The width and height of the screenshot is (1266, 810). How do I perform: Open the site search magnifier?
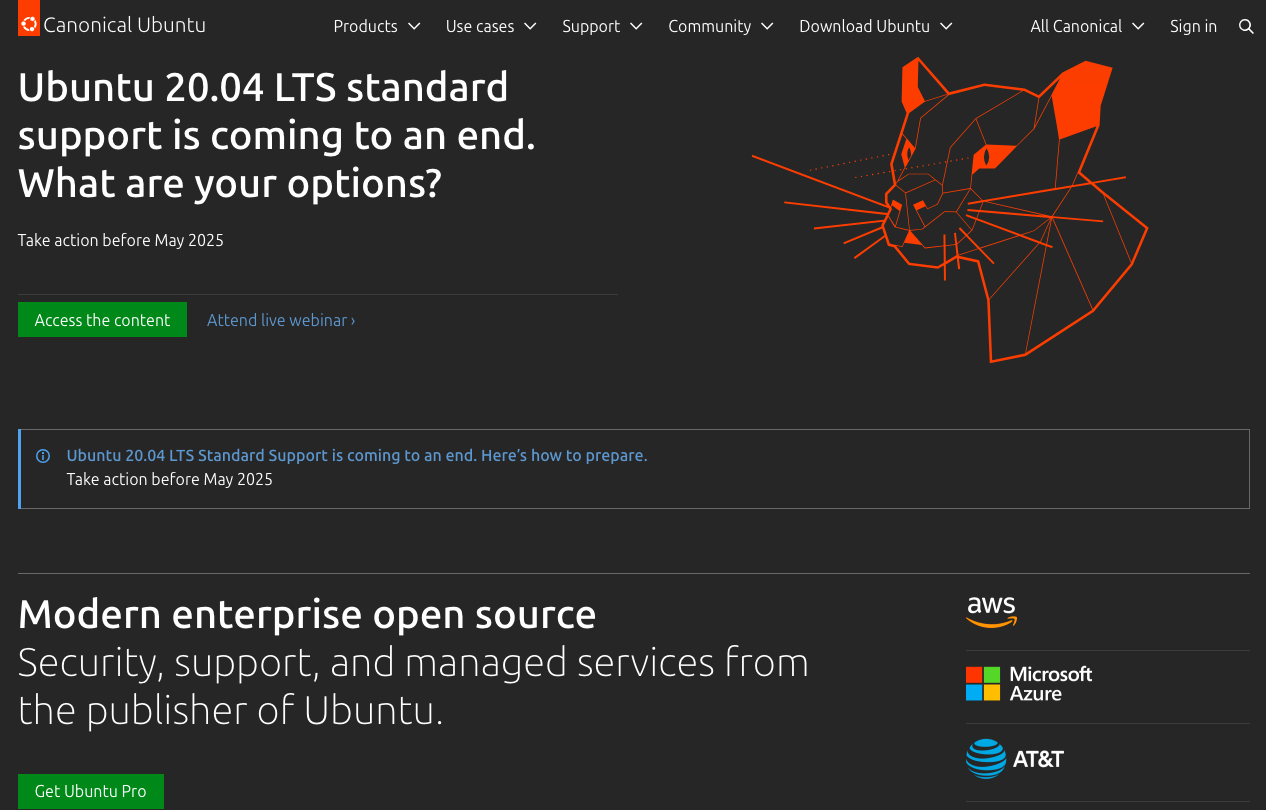(1246, 26)
